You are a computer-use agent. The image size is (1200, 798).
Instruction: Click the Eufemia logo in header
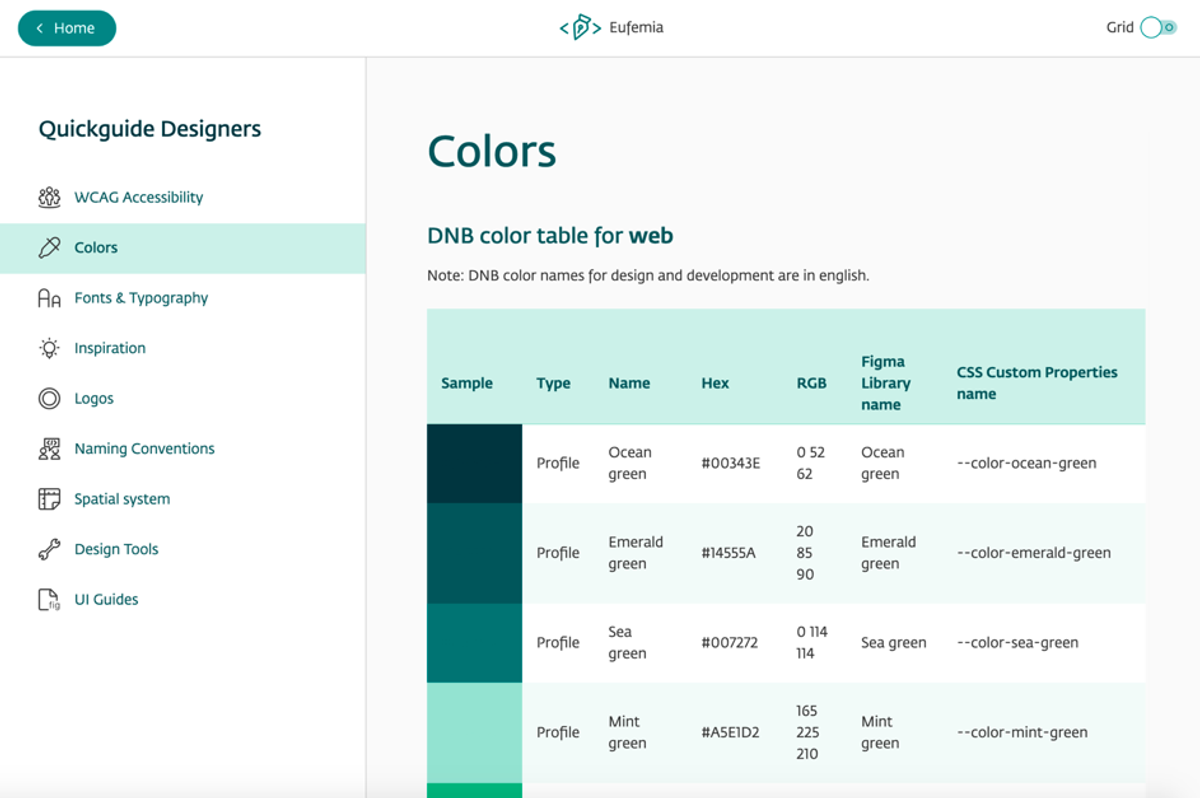(611, 28)
